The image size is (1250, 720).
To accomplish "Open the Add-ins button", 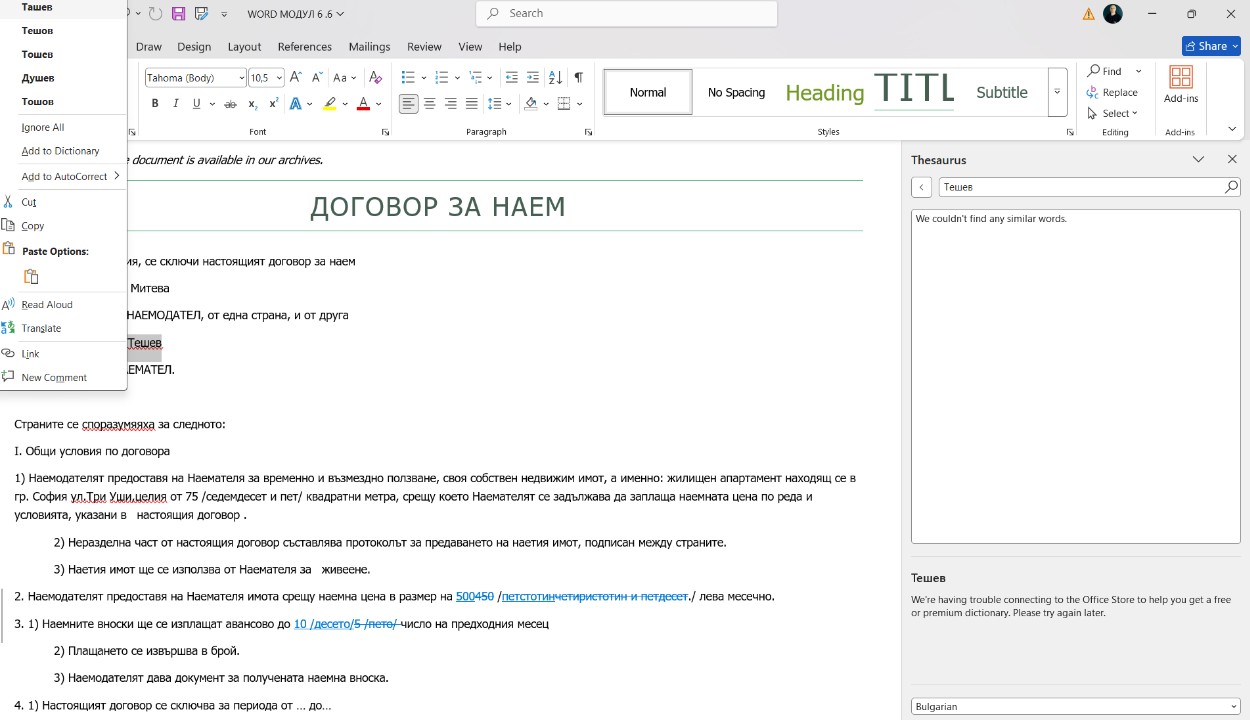I will tap(1180, 85).
